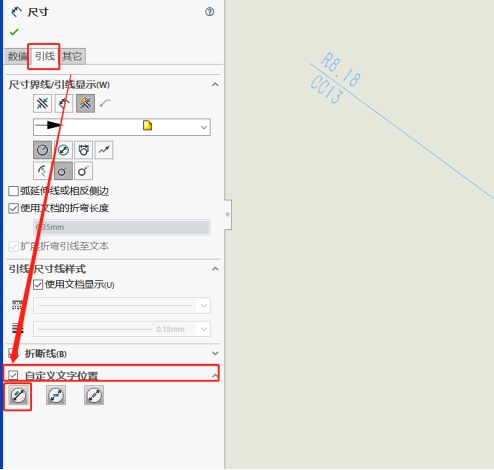This screenshot has width=494, height=470.
Task: Click the panel collapse handle on the splitter
Action: 228,214
